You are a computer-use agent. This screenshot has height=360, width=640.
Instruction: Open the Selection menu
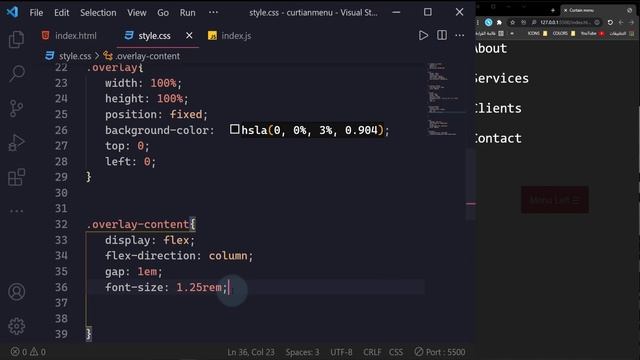point(98,13)
